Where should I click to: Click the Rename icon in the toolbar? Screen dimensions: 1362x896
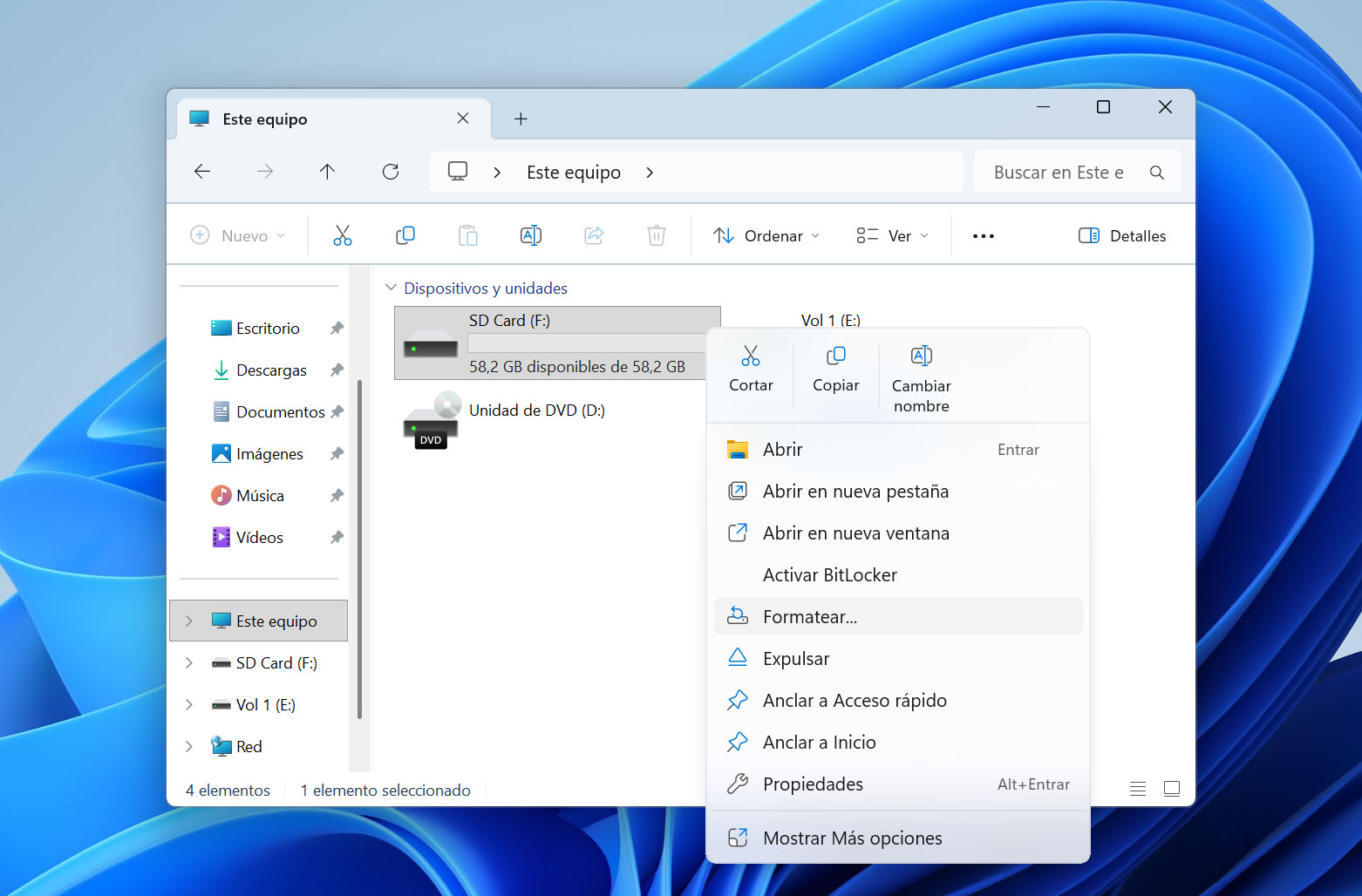point(531,235)
